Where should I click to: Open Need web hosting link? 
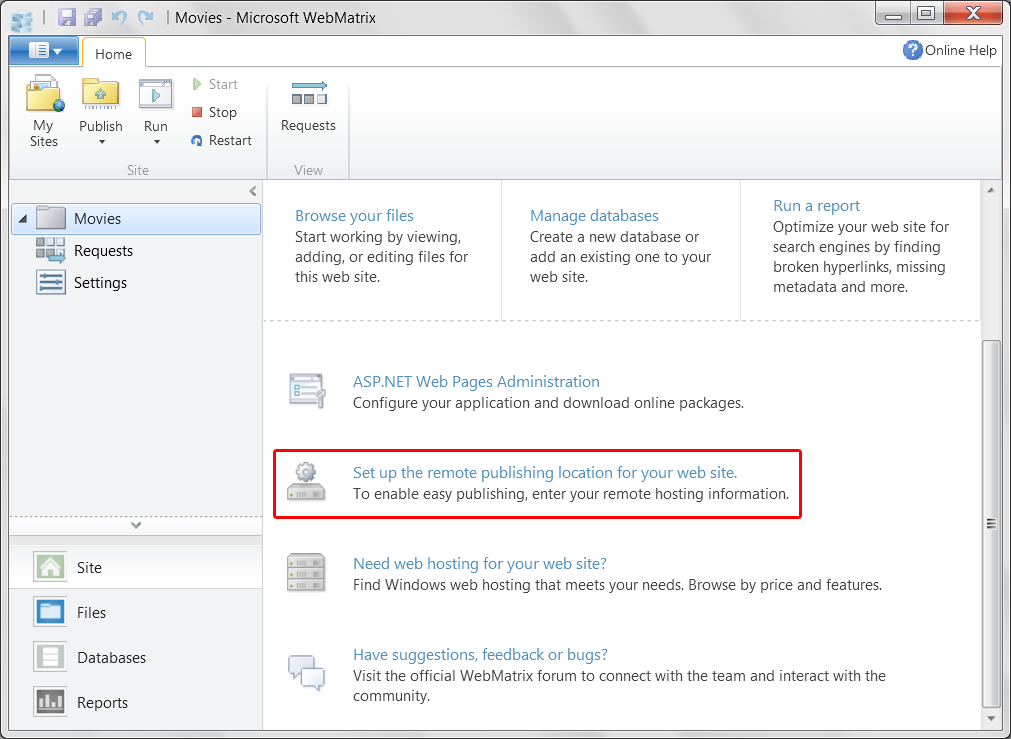[x=480, y=564]
